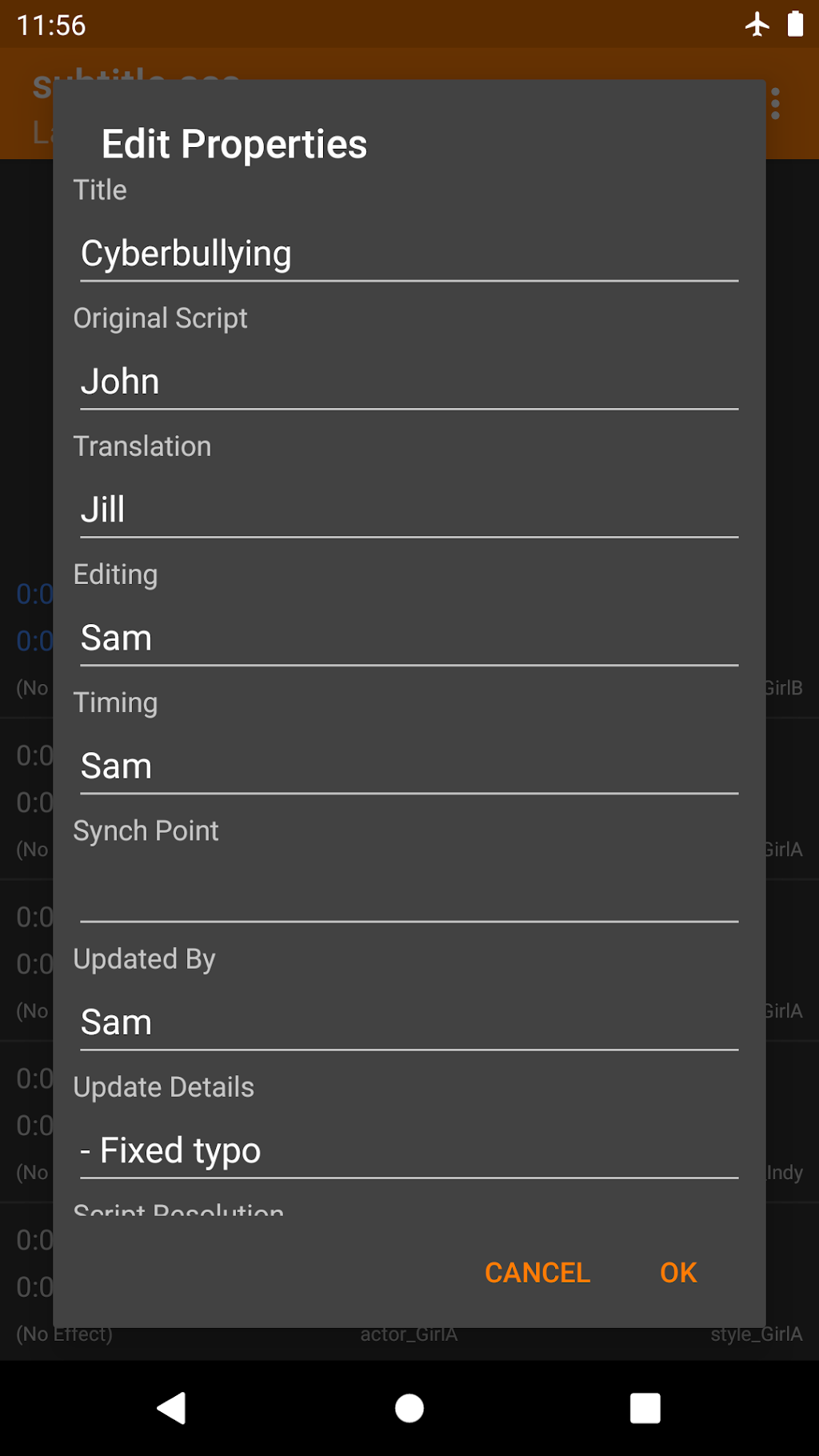This screenshot has width=819, height=1456.
Task: Confirm the properties with OK
Action: (x=678, y=1273)
